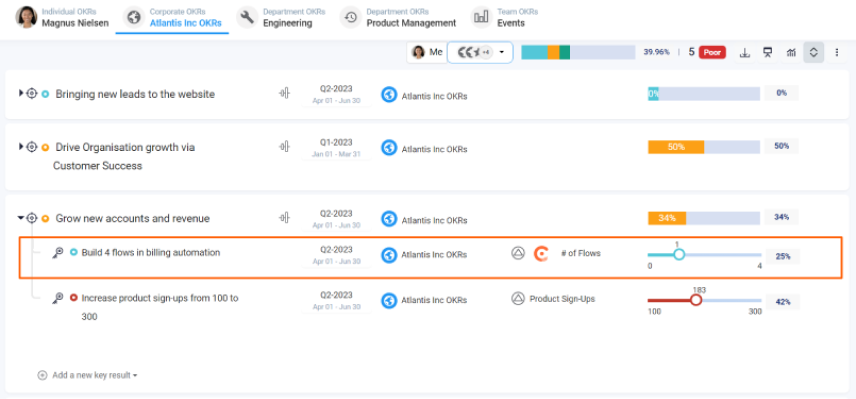Collapse Grow new accounts and revenue

click(21, 218)
